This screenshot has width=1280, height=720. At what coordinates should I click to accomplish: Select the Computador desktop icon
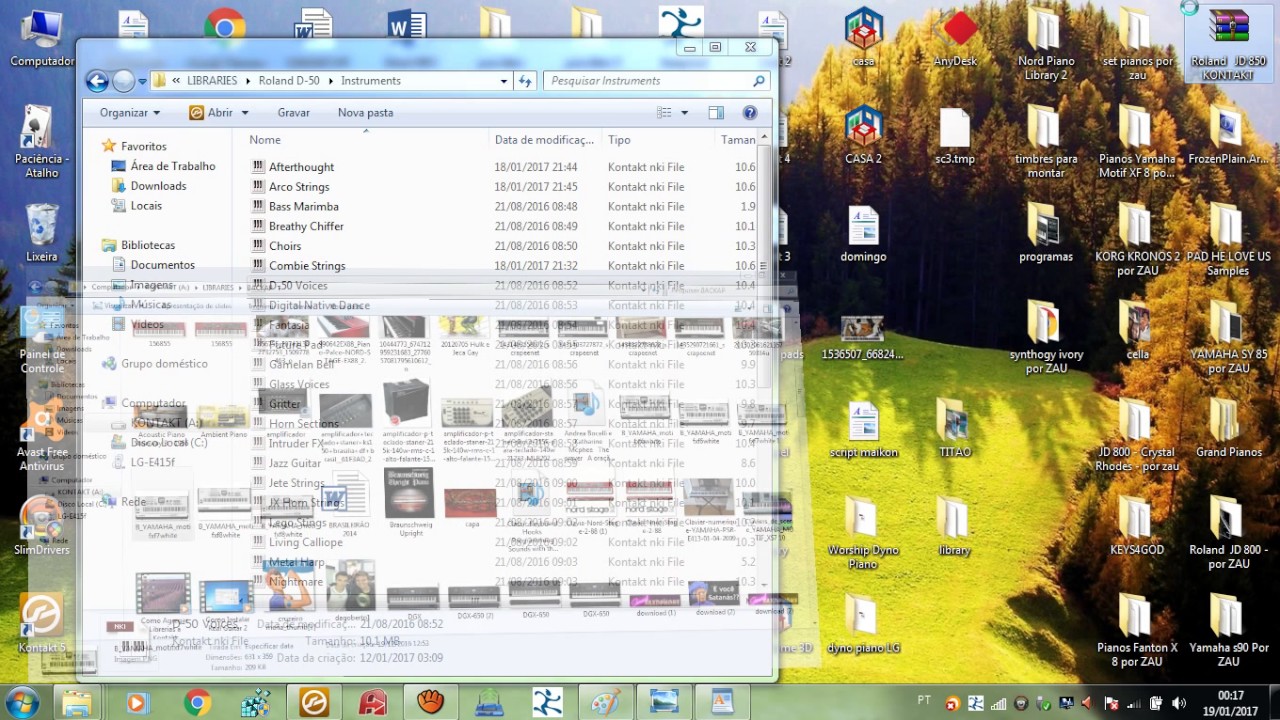(42, 40)
